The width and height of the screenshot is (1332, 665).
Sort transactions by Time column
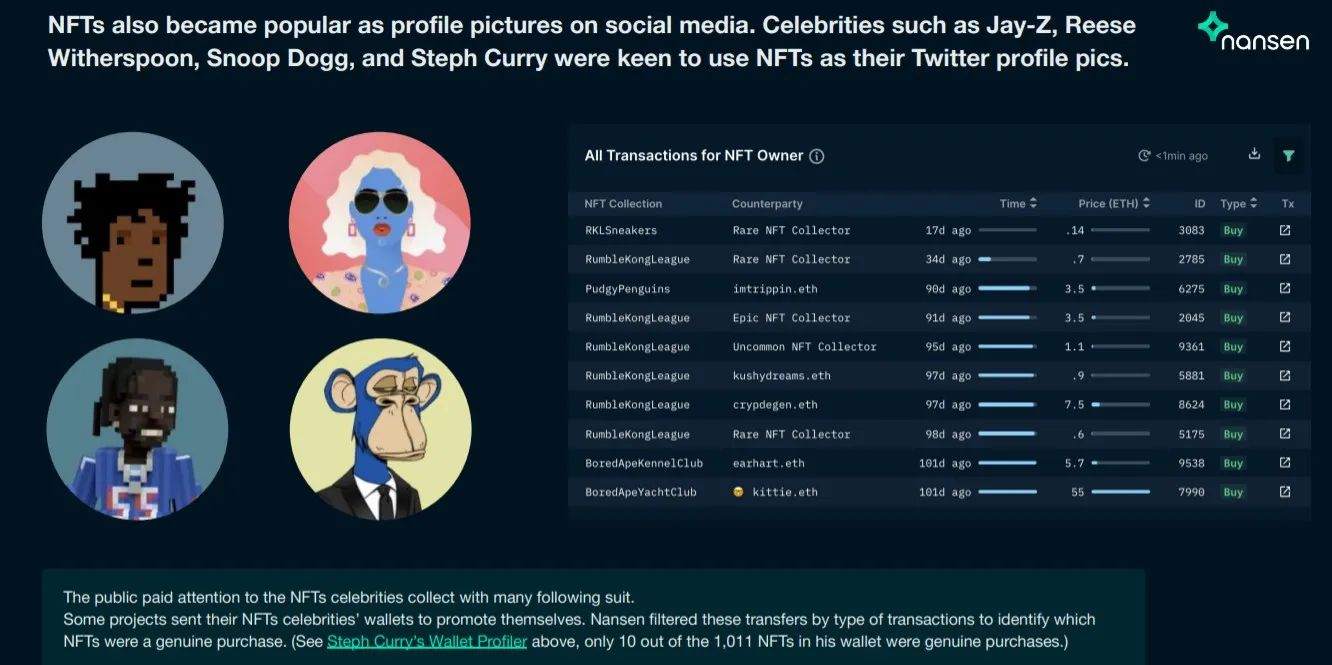point(1033,204)
